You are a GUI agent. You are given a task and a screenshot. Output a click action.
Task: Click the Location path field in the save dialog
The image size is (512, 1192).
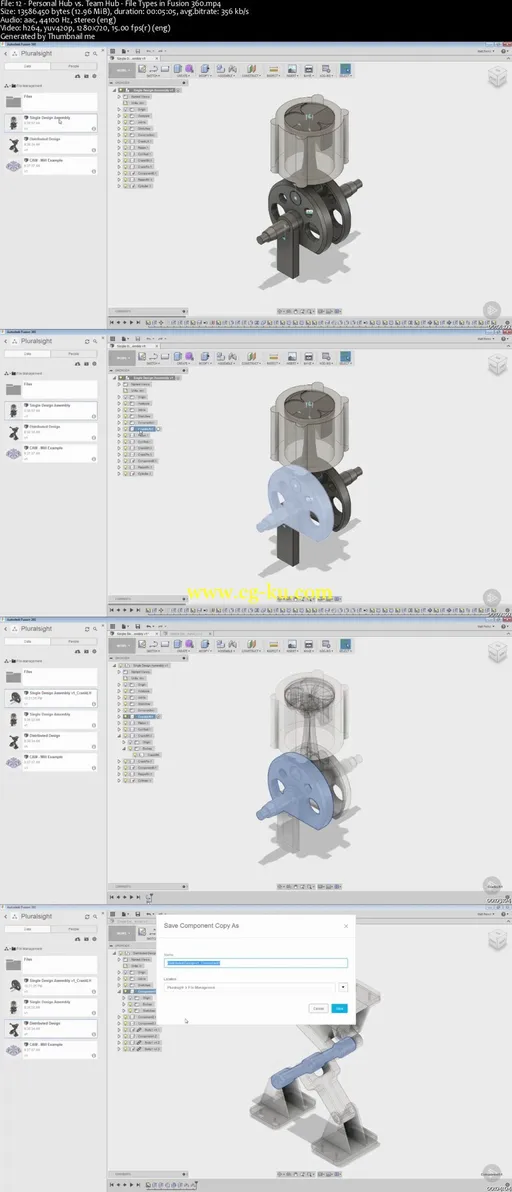pos(251,987)
